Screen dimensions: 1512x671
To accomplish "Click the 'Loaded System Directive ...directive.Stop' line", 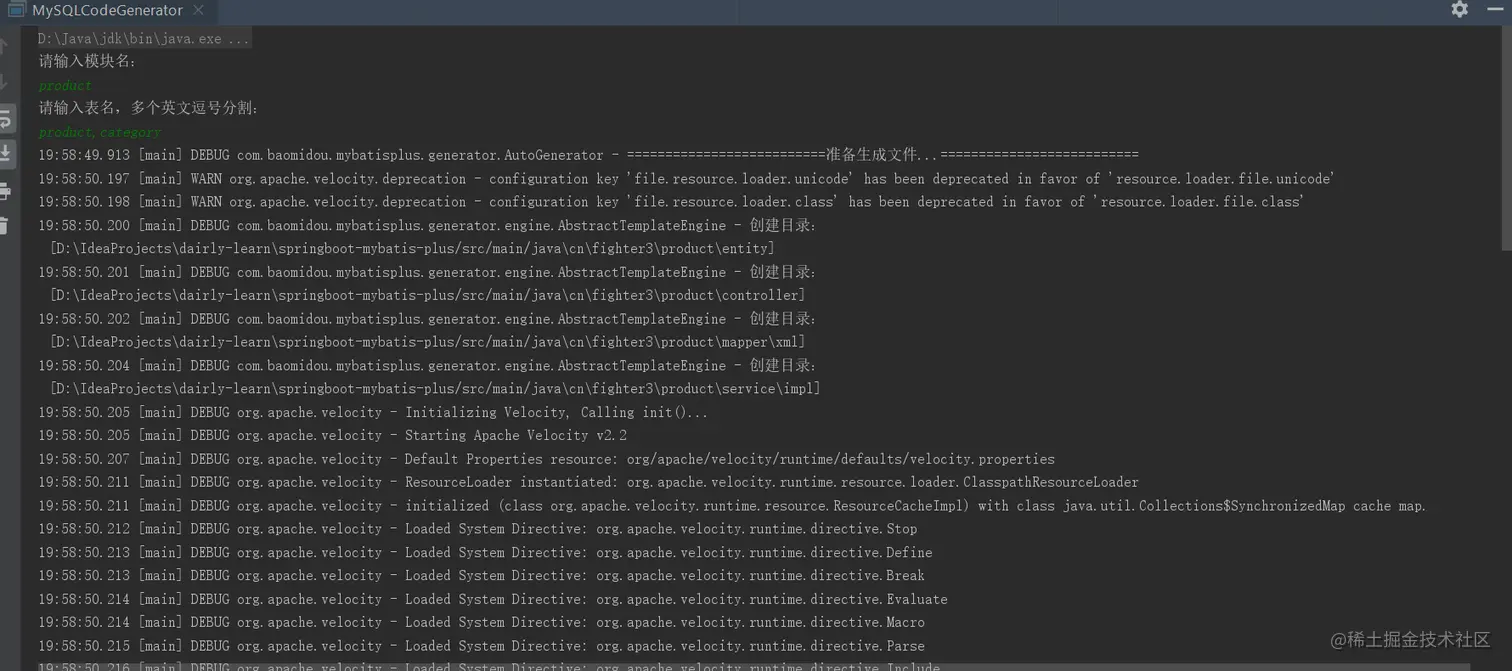I will tap(477, 529).
